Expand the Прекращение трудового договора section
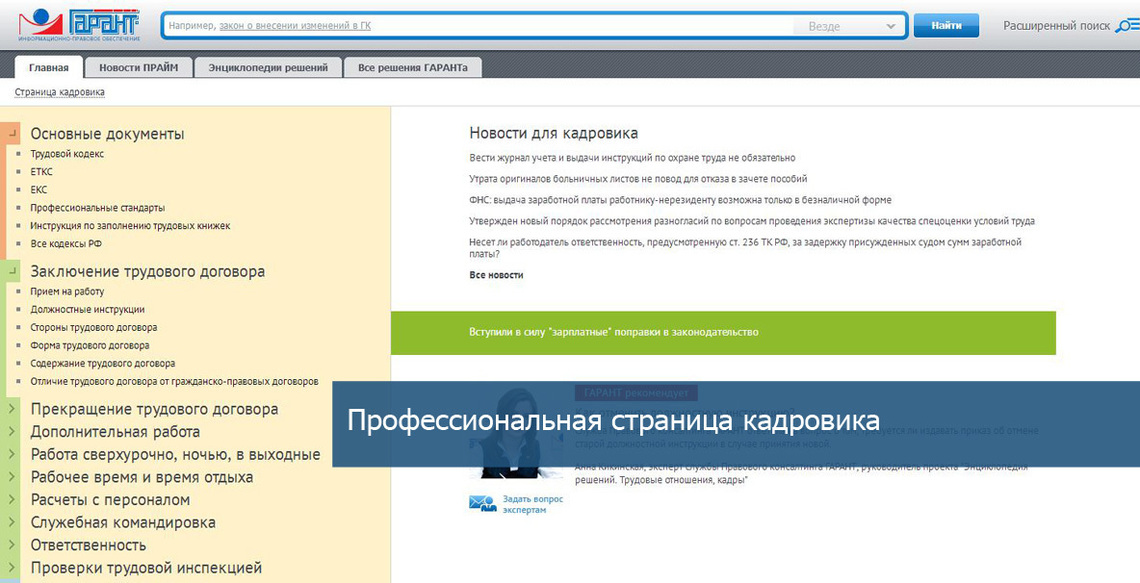The image size is (1140, 583). tap(12, 409)
